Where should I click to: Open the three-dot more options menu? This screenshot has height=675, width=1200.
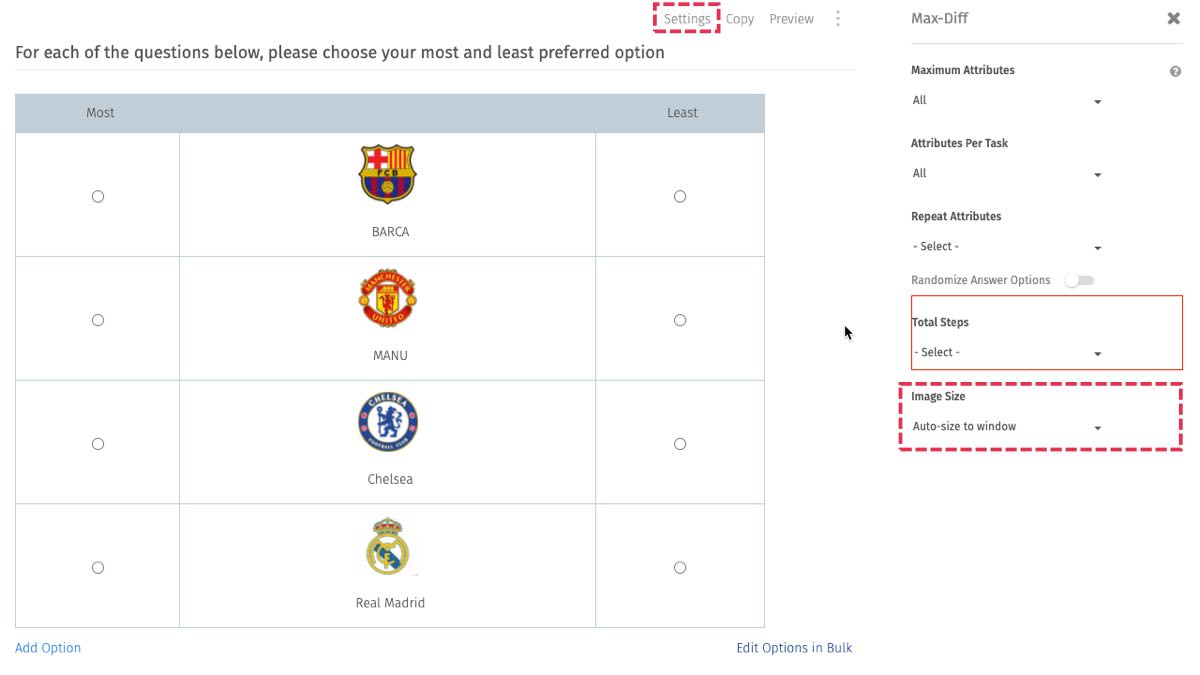point(838,19)
